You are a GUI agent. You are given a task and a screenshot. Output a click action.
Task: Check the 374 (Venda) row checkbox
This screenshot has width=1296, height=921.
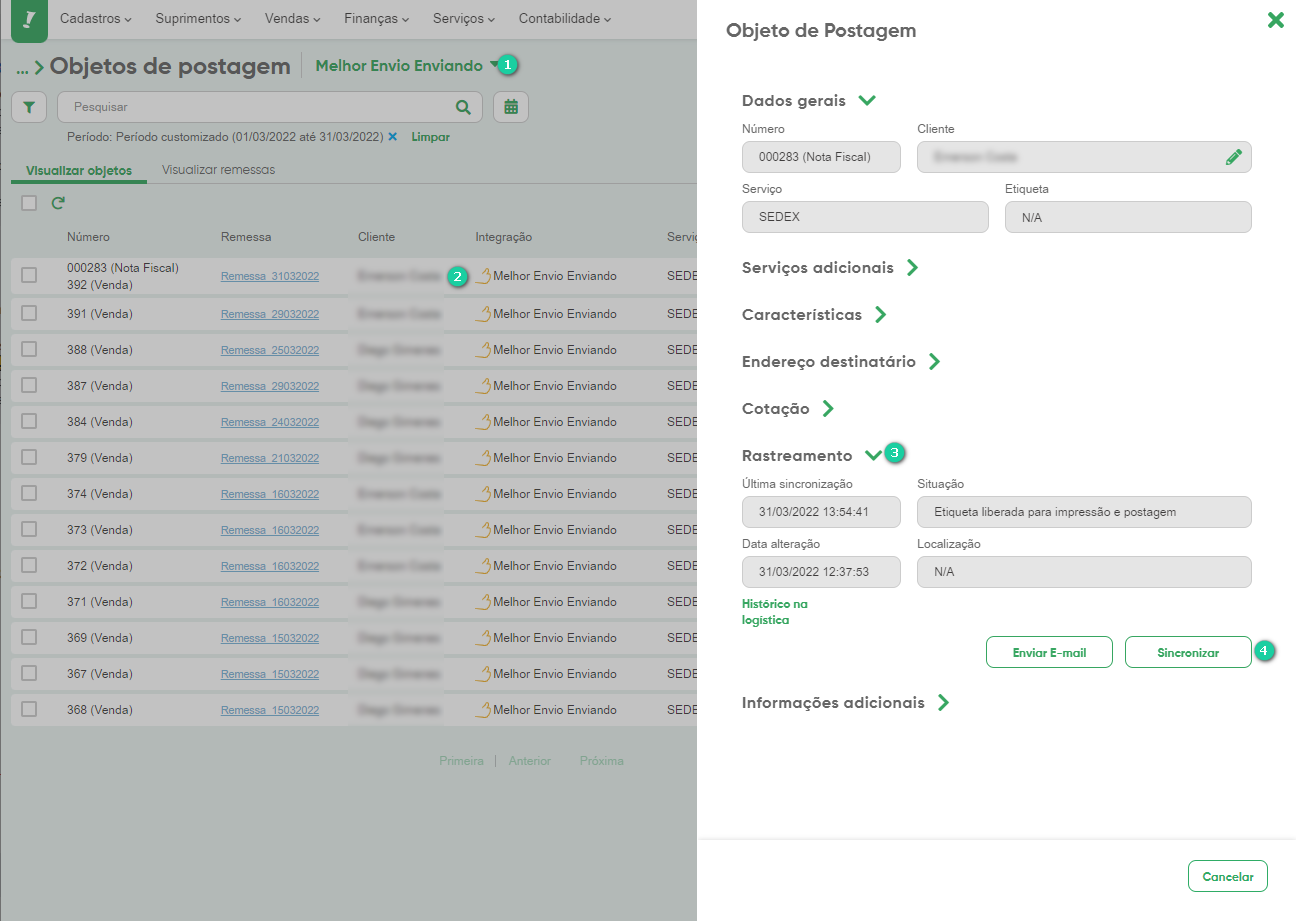point(29,493)
